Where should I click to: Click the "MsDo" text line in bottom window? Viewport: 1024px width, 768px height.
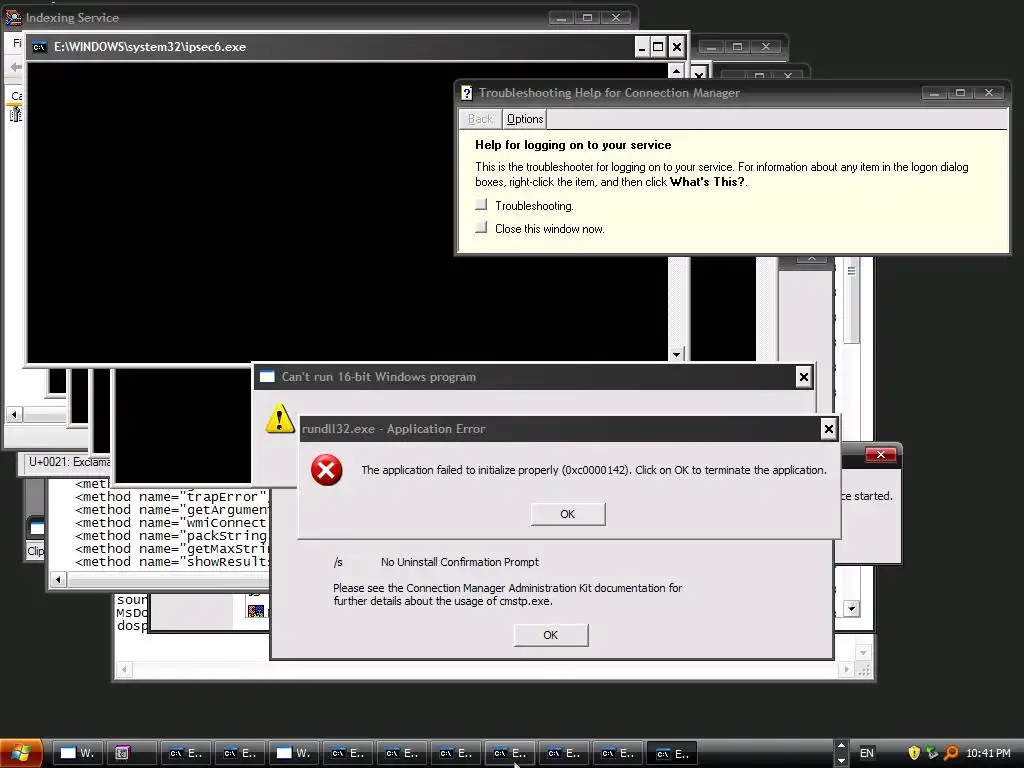coord(132,613)
